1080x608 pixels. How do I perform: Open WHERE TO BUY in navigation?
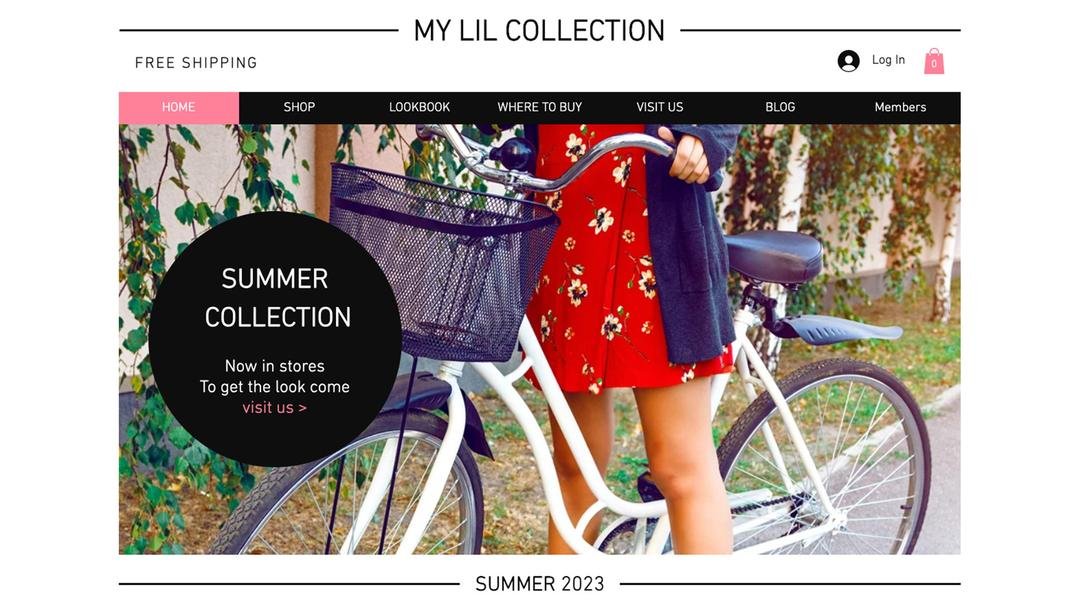pyautogui.click(x=539, y=107)
